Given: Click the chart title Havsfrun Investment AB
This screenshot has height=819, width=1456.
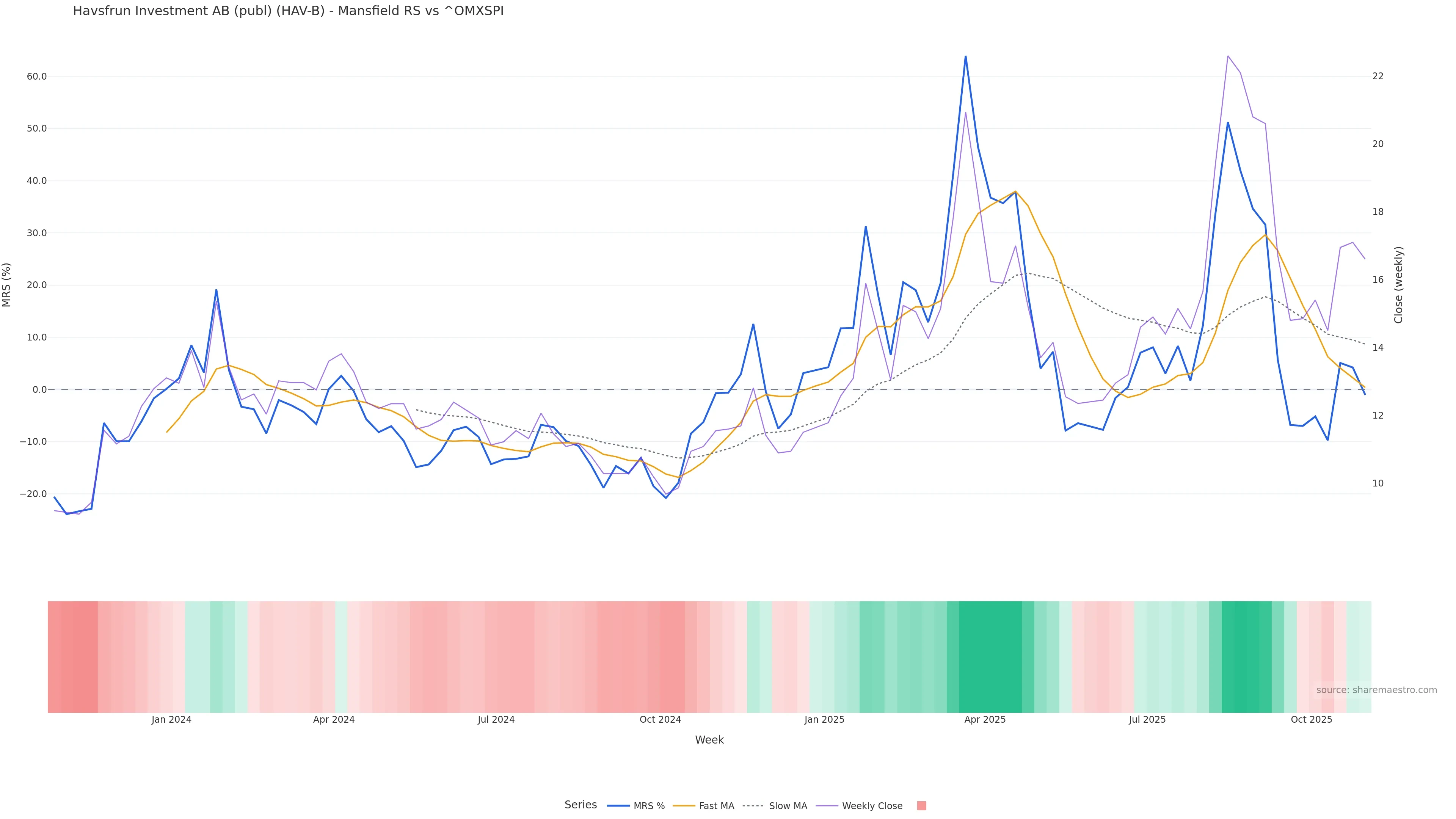Looking at the screenshot, I should [x=288, y=11].
